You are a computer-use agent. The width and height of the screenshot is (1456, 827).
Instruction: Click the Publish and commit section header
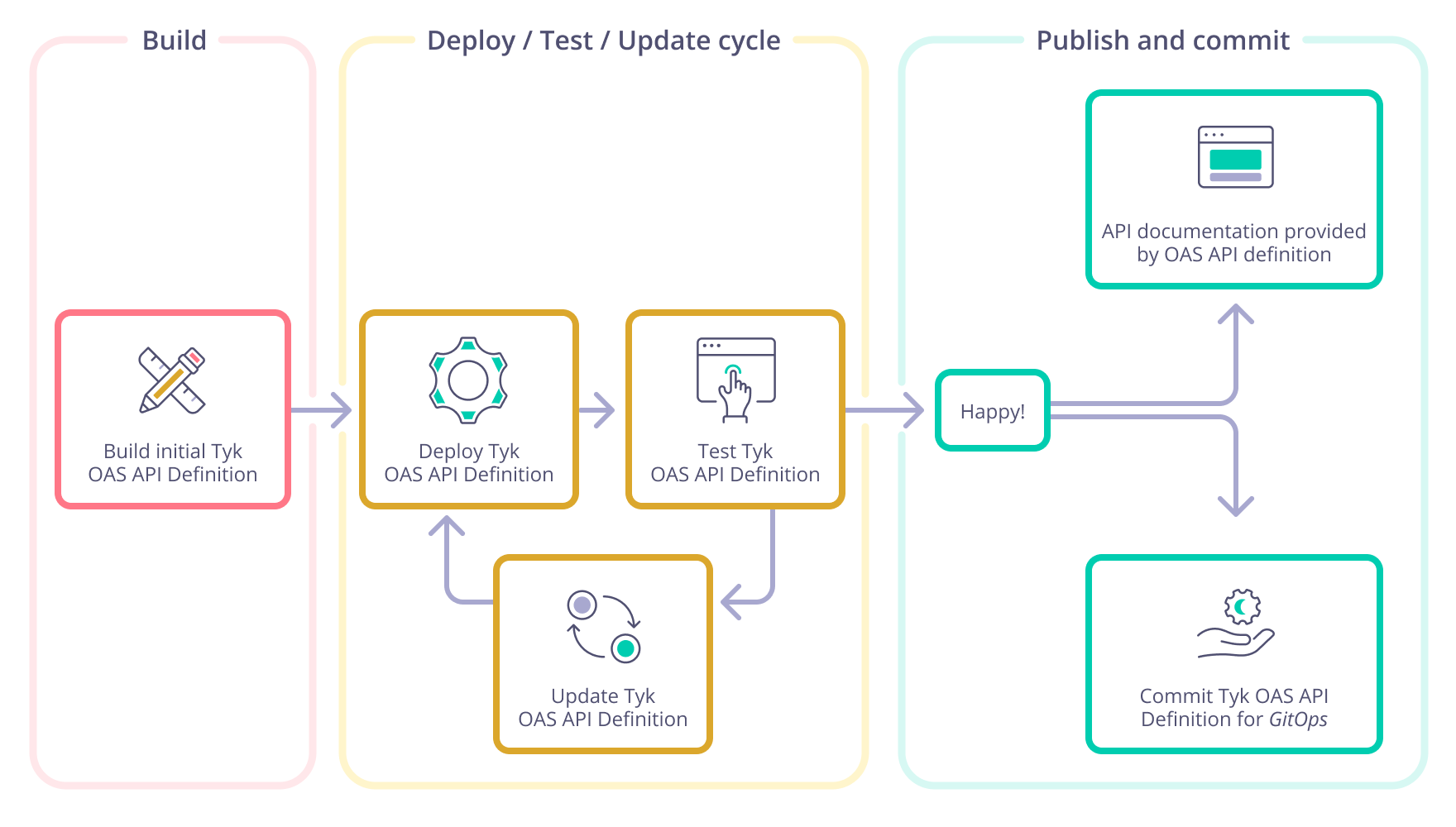(1163, 40)
